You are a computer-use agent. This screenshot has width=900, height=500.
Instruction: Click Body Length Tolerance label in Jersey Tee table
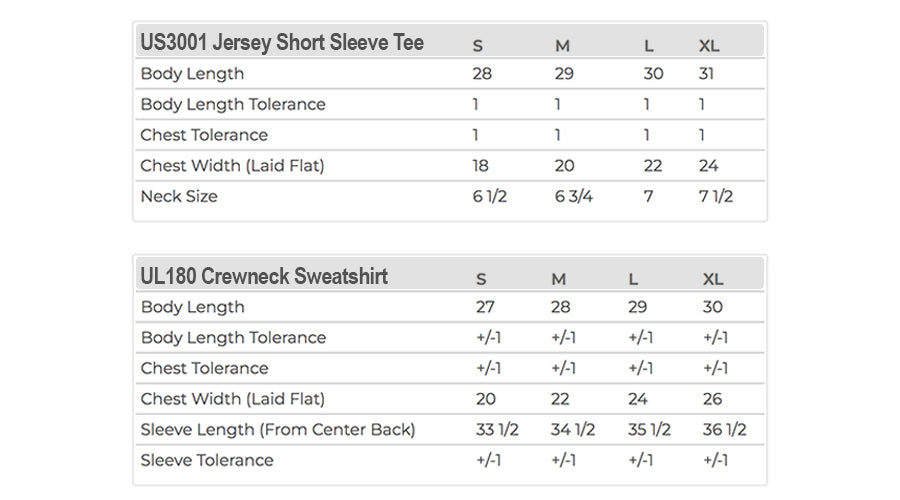(x=233, y=104)
